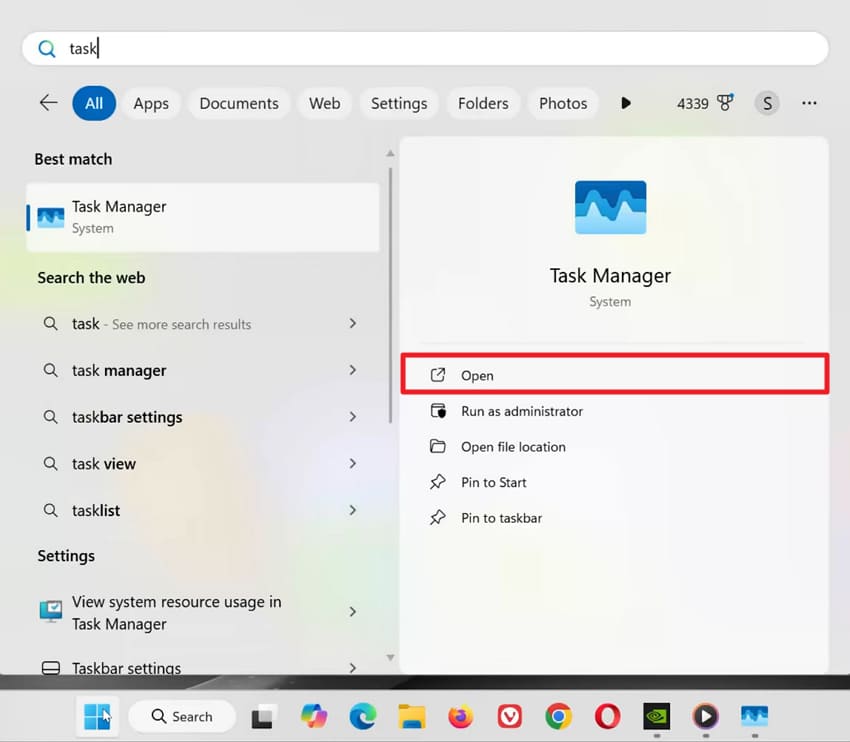The width and height of the screenshot is (850, 742).
Task: Switch to the Documents filter
Action: 239,103
